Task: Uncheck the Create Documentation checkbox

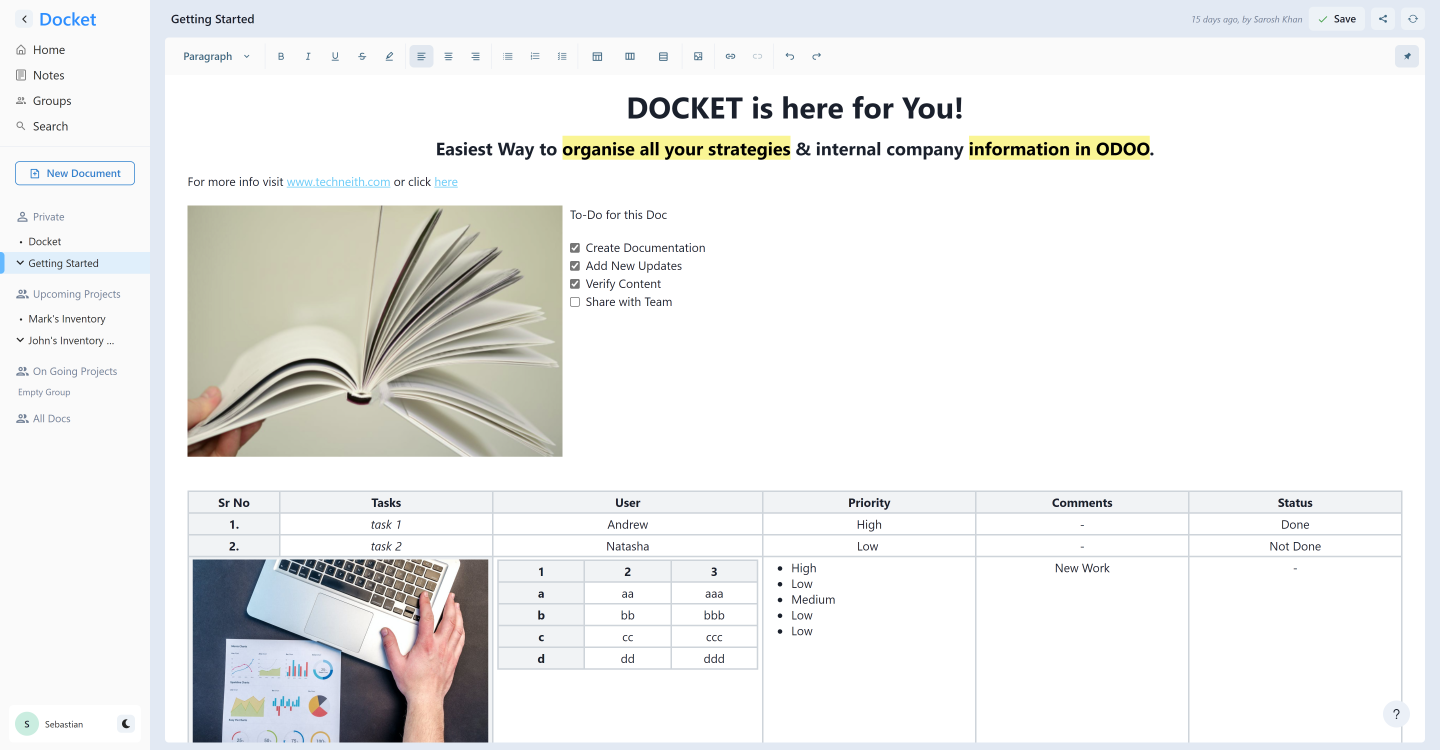Action: 575,248
